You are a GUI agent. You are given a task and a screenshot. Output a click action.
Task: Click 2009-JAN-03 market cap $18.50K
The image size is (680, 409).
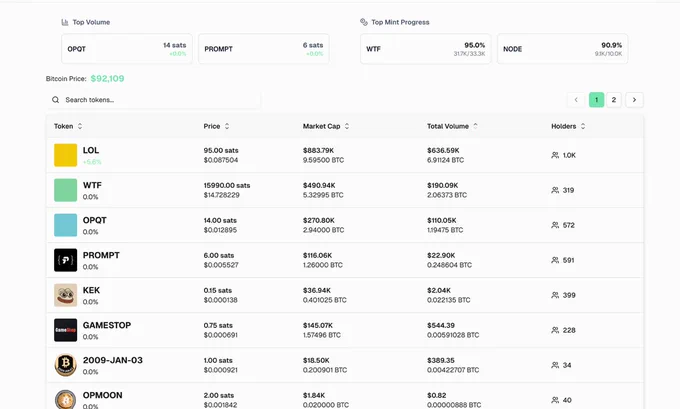[x=316, y=360]
